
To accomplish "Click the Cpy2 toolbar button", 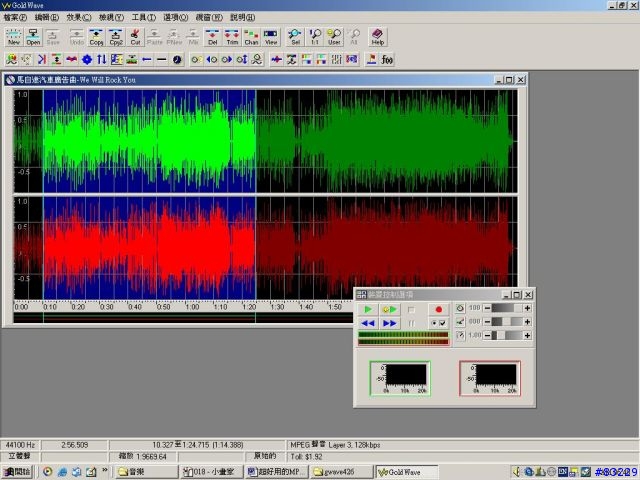I will pos(116,37).
